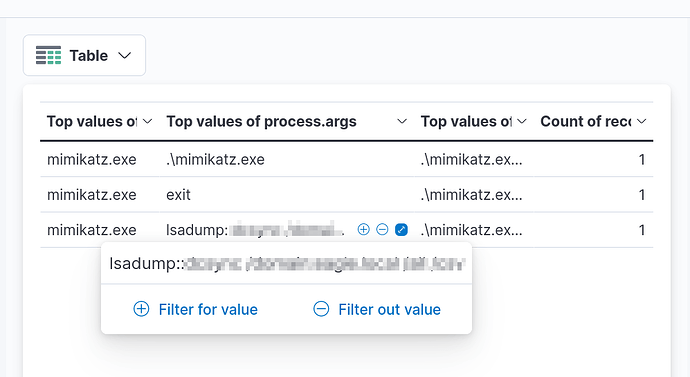The height and width of the screenshot is (377, 690).
Task: Click the plus icon beside Filter for value
Action: point(141,309)
